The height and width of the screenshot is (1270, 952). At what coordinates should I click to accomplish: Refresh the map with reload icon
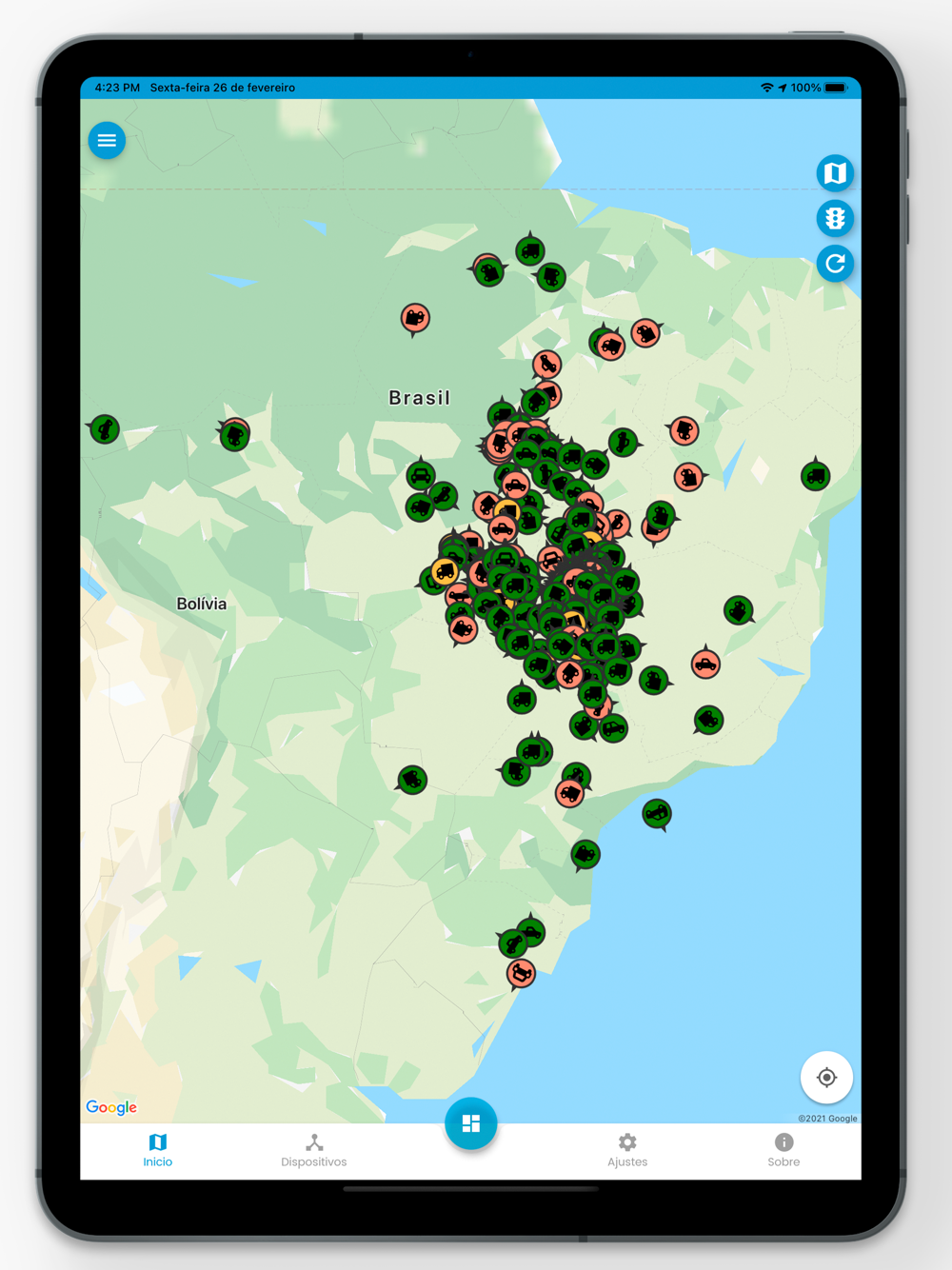click(x=835, y=264)
